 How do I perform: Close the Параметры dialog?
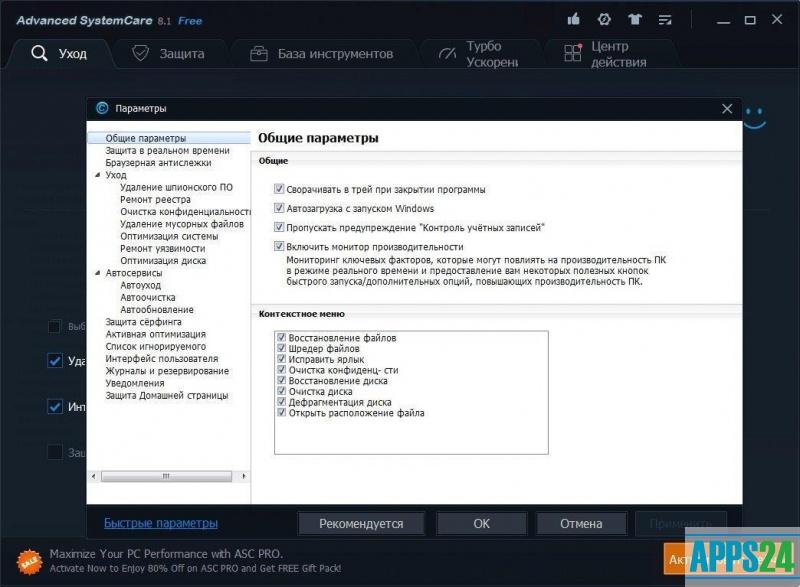pos(727,109)
